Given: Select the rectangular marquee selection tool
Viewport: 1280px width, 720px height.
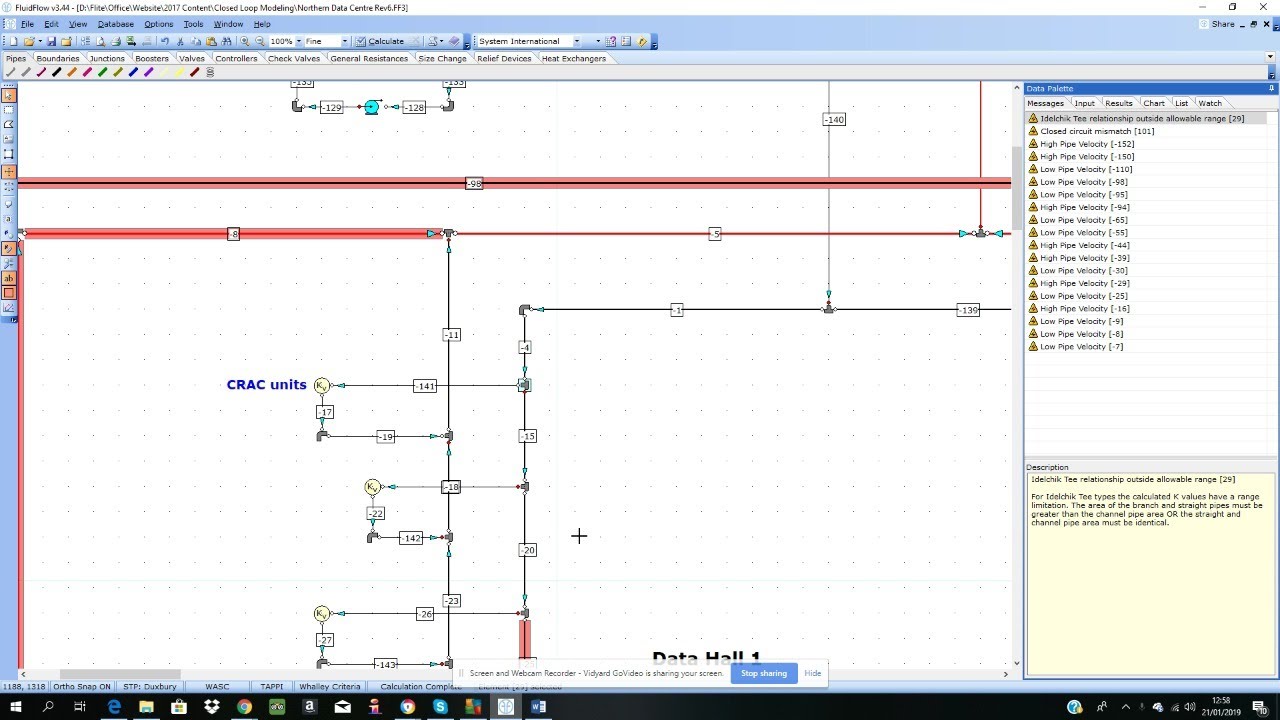Looking at the screenshot, I should pos(9,109).
